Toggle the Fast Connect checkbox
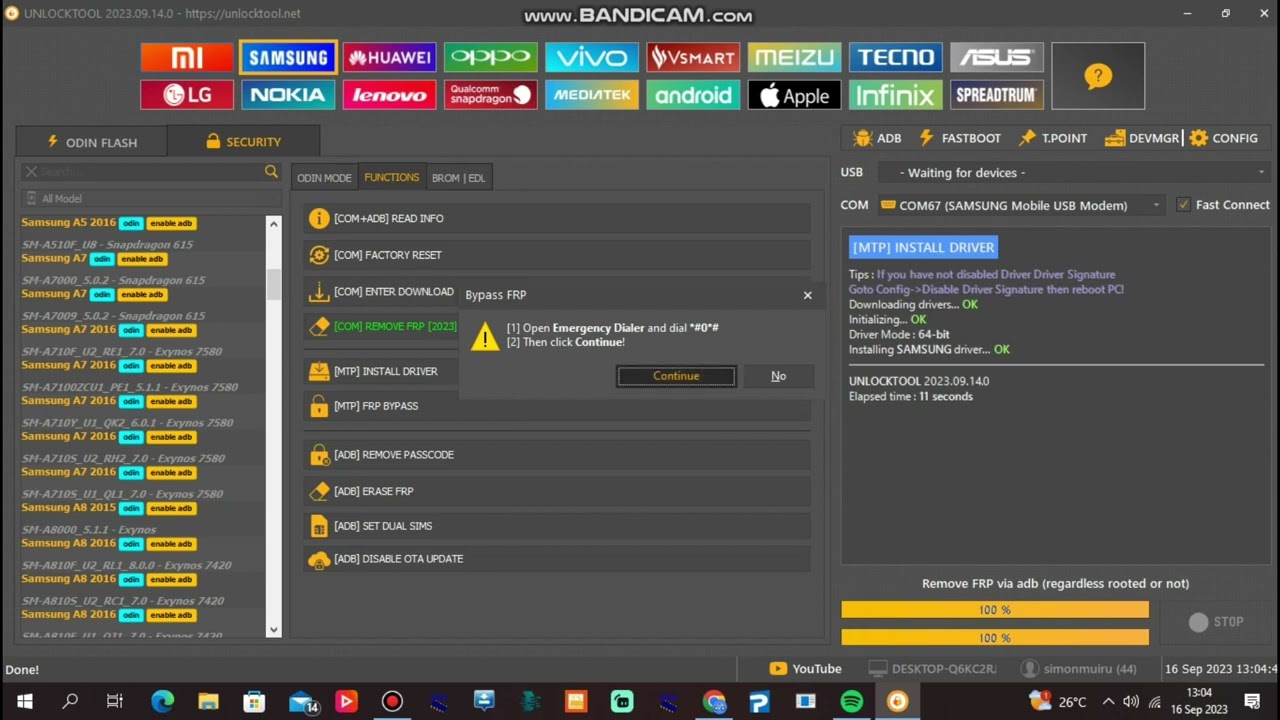 [x=1184, y=205]
